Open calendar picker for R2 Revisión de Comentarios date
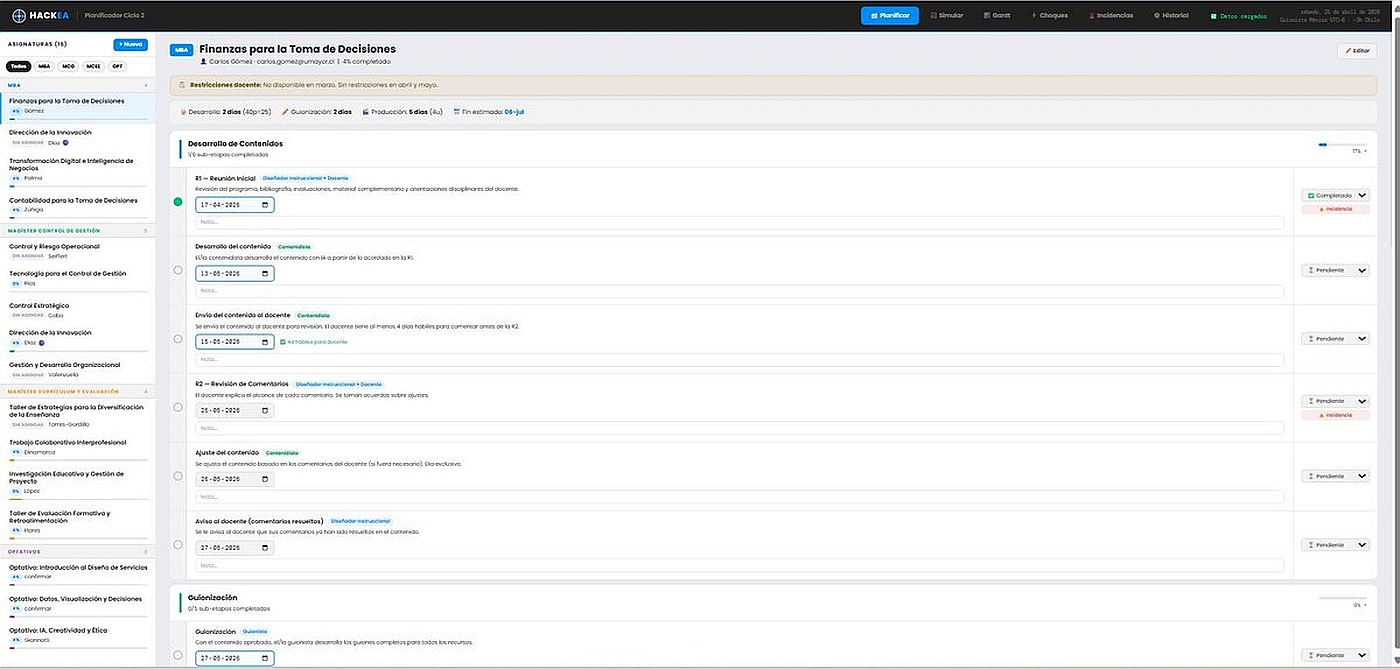1400x669 pixels. [x=265, y=410]
